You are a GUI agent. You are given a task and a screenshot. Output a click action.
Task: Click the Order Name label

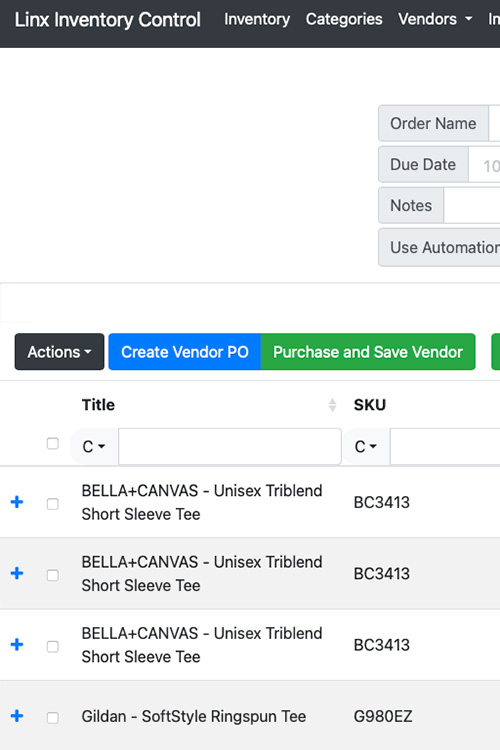click(x=433, y=123)
